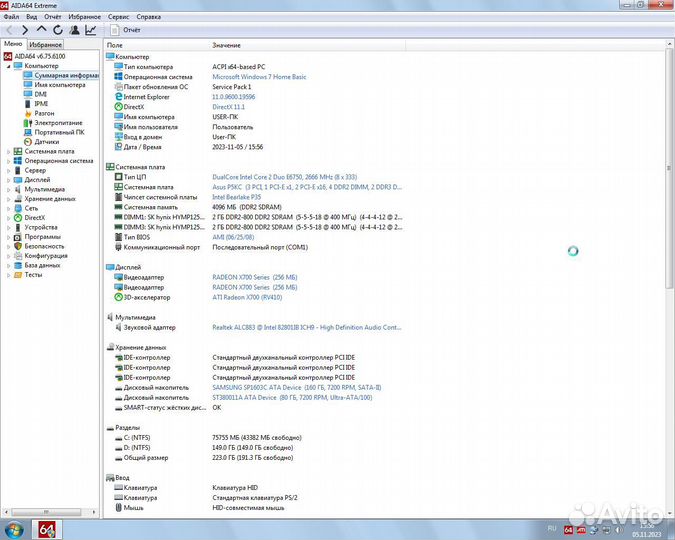Click the База данных icon in the tree
675x540 pixels.
pyautogui.click(x=18, y=265)
